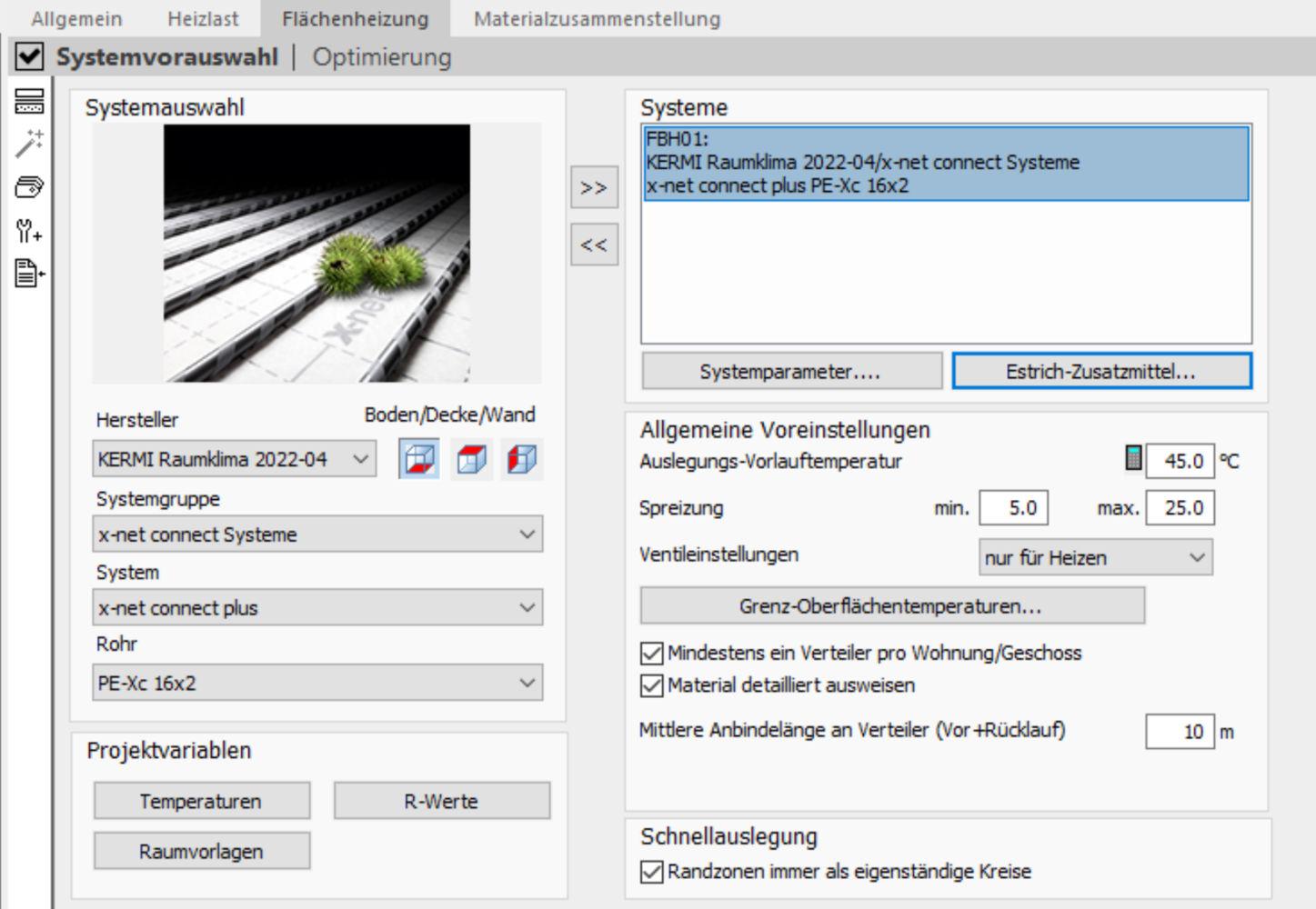Switch to the Heizlast tab
Image resolution: width=1316 pixels, height=909 pixels.
pos(203,18)
